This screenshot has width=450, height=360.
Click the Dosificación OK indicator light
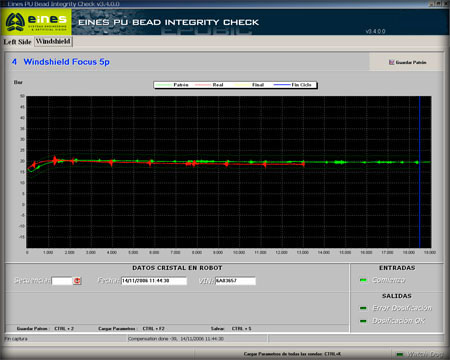click(x=363, y=321)
